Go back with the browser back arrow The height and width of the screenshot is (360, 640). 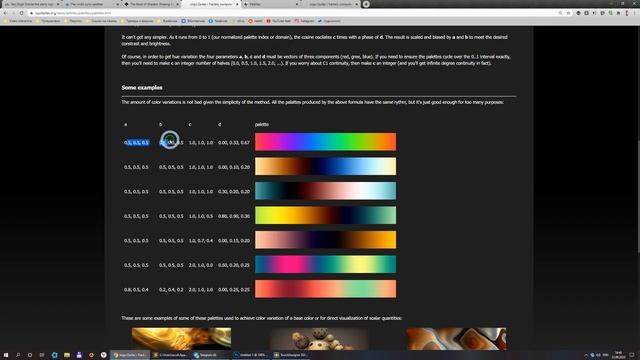(5, 13)
